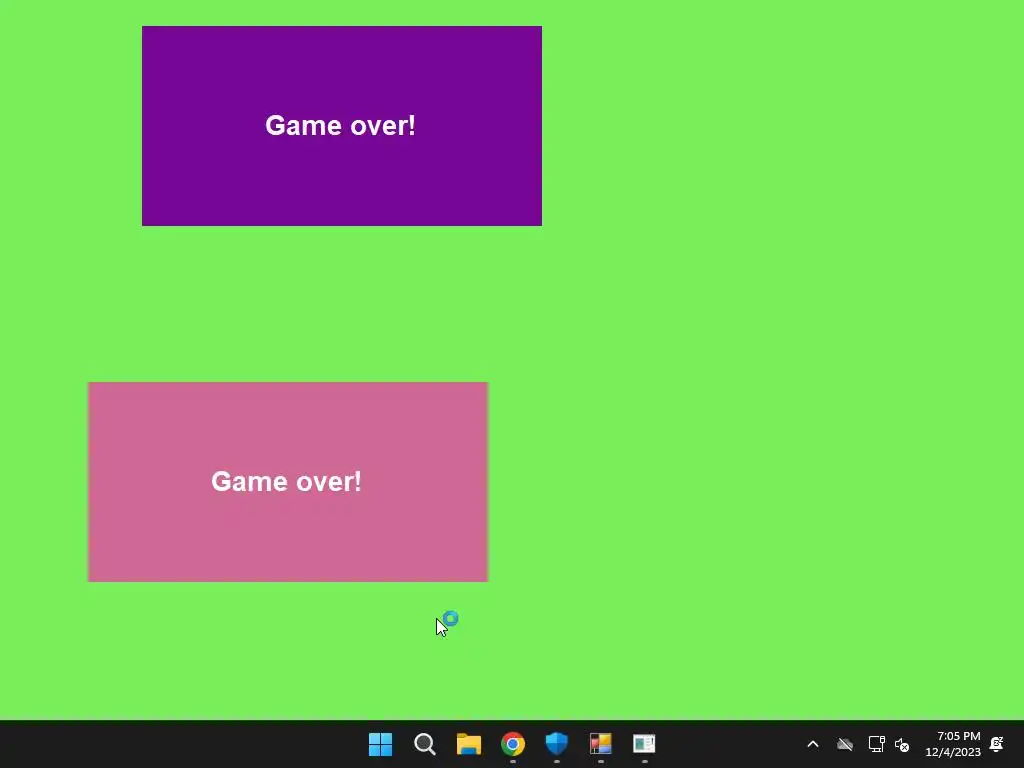Open the teal window app icon on taskbar

644,744
